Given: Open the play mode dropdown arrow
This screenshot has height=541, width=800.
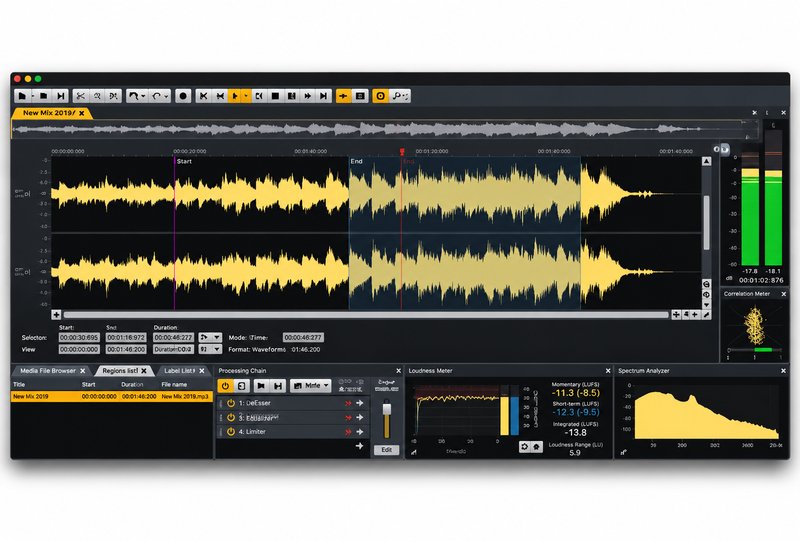Looking at the screenshot, I should [246, 95].
